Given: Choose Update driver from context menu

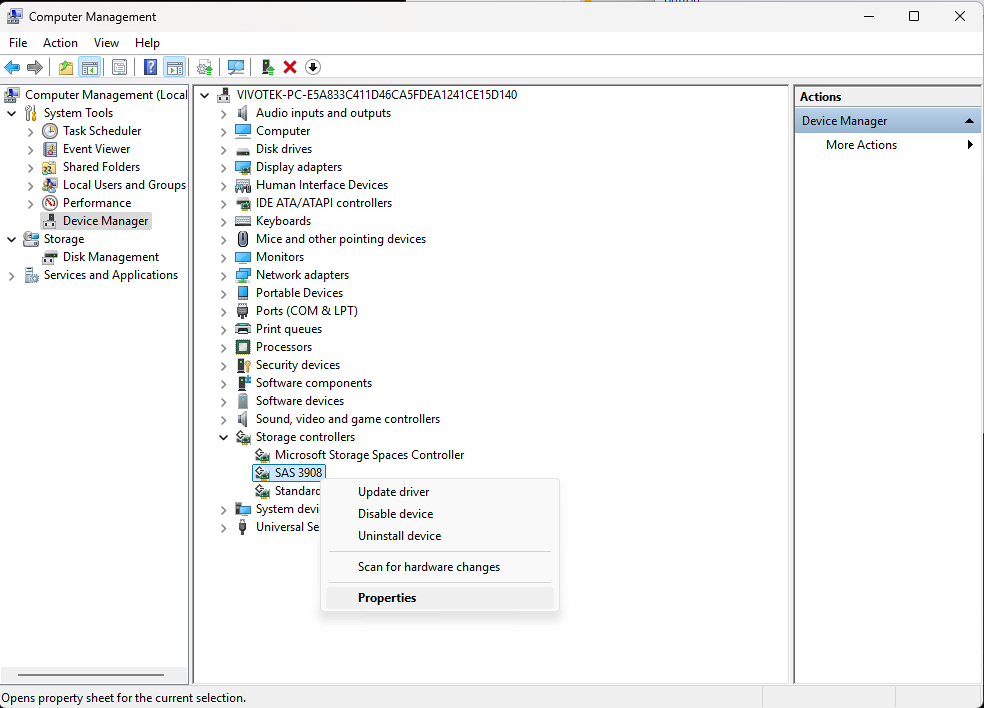Looking at the screenshot, I should tap(440, 492).
